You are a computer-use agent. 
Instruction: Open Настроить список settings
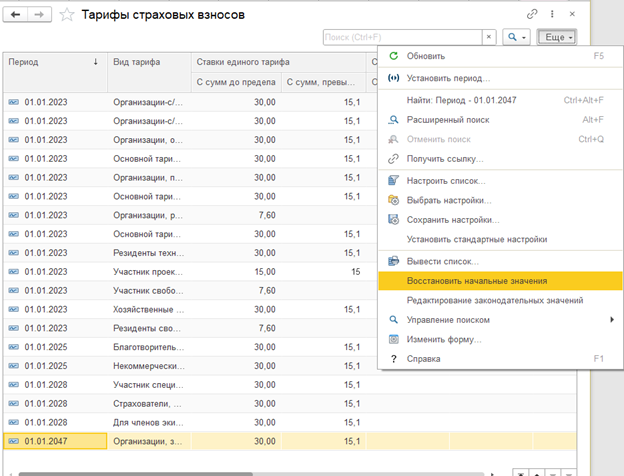(446, 181)
